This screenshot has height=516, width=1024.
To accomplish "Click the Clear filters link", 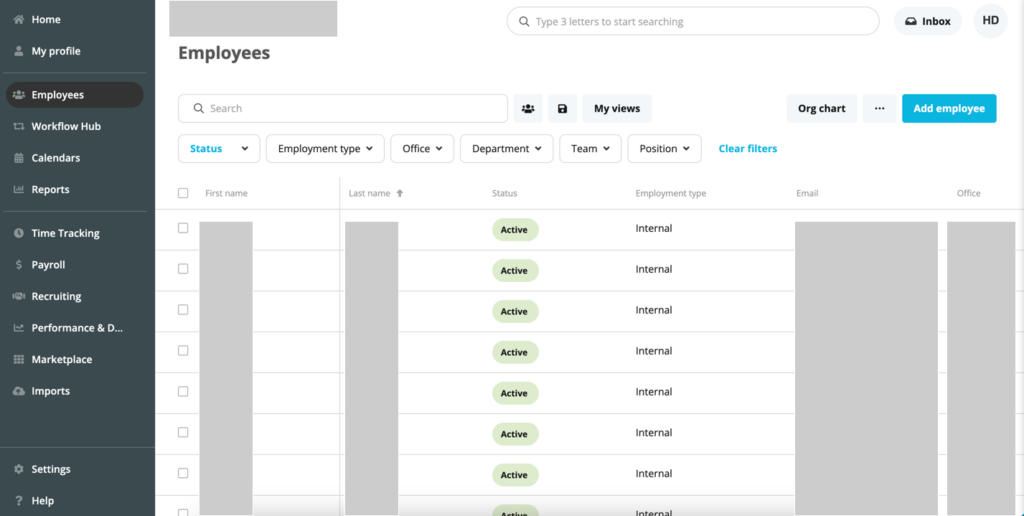I will pyautogui.click(x=748, y=149).
